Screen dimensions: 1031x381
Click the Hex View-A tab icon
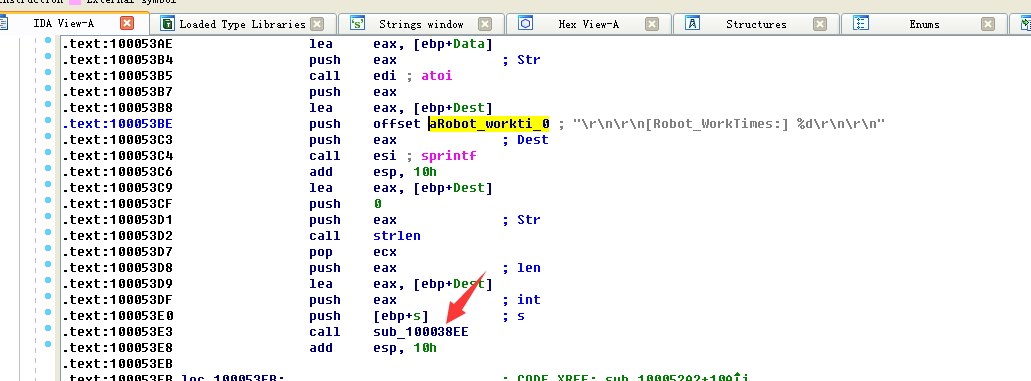point(525,24)
